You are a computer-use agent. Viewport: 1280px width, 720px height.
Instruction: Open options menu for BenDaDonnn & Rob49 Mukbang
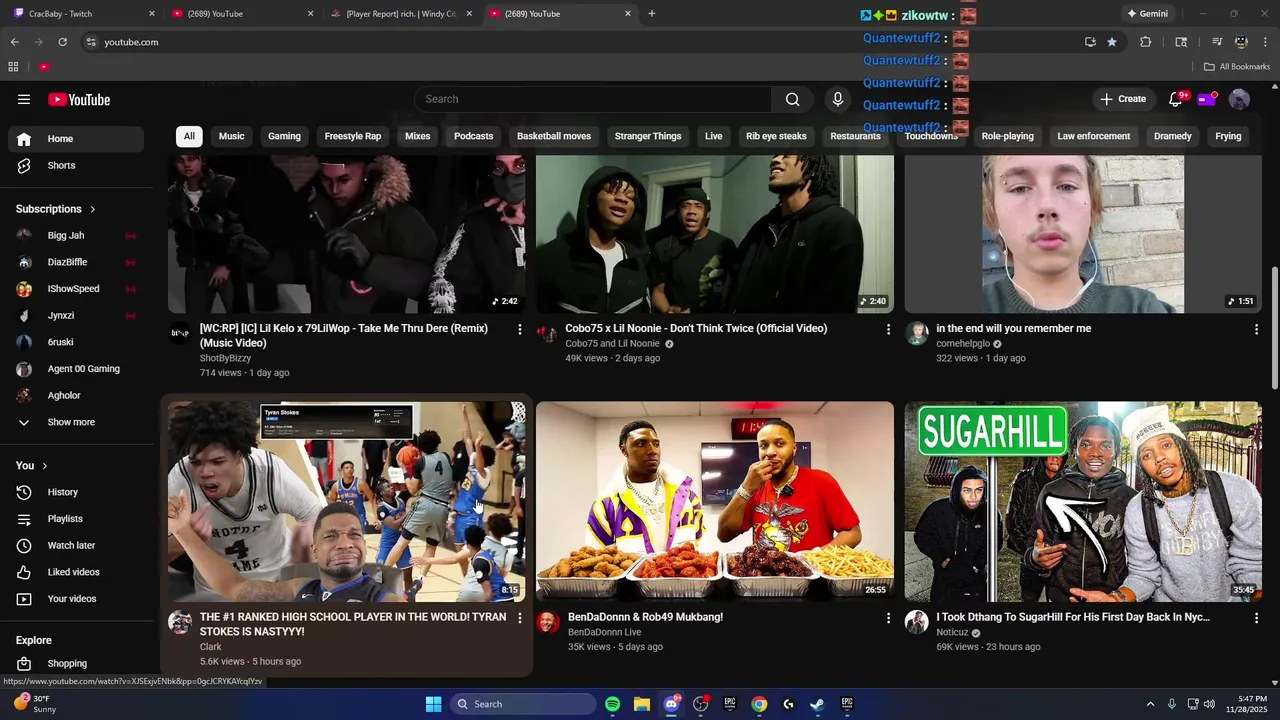888,618
